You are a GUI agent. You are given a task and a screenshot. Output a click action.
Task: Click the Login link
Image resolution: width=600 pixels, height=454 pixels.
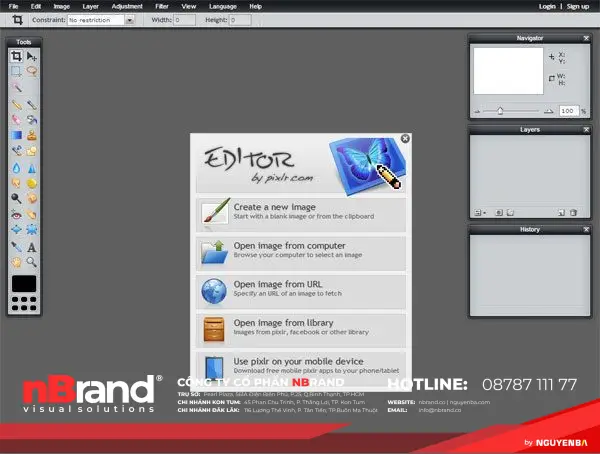[547, 6]
